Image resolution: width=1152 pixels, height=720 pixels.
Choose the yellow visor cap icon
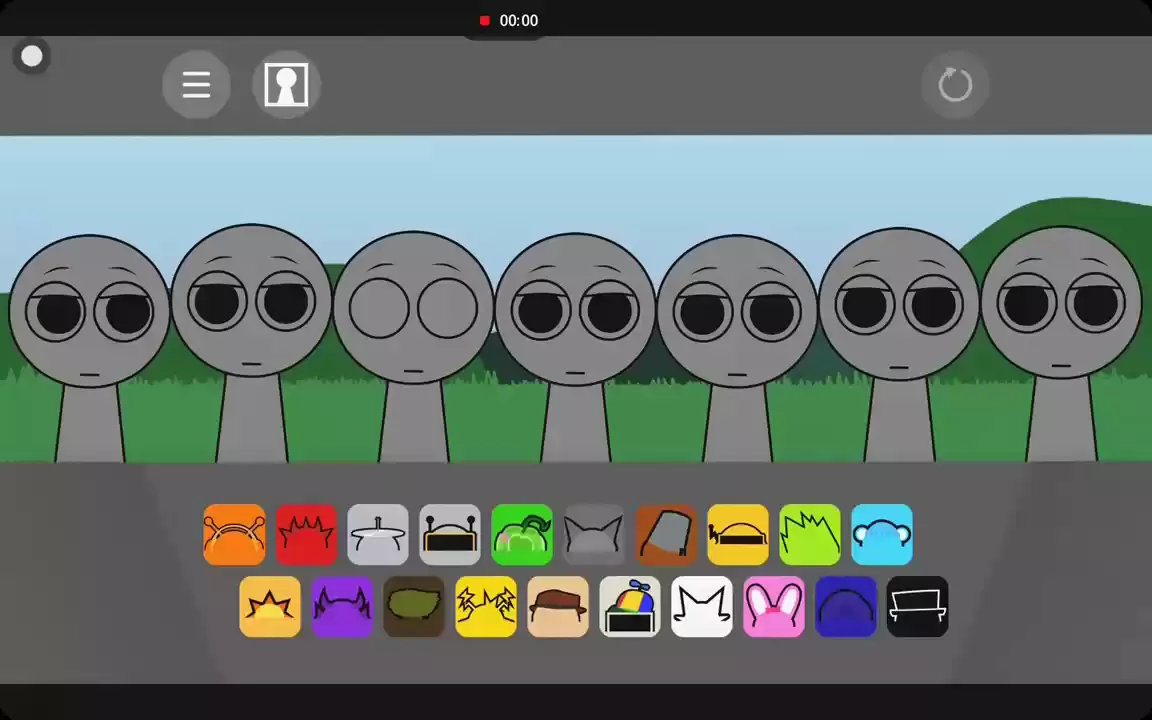(738, 535)
